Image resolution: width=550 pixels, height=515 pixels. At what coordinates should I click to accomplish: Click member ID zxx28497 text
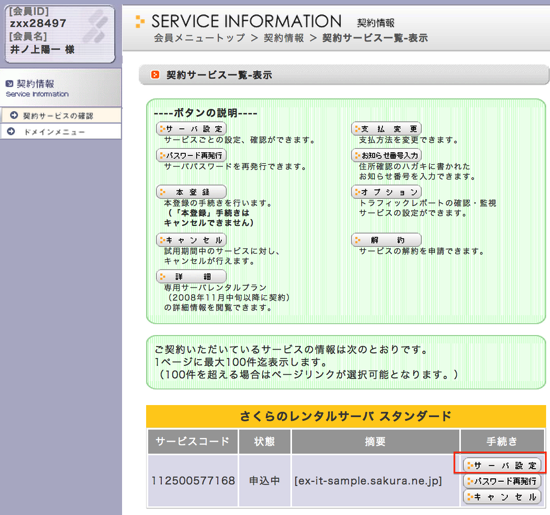coord(38,24)
